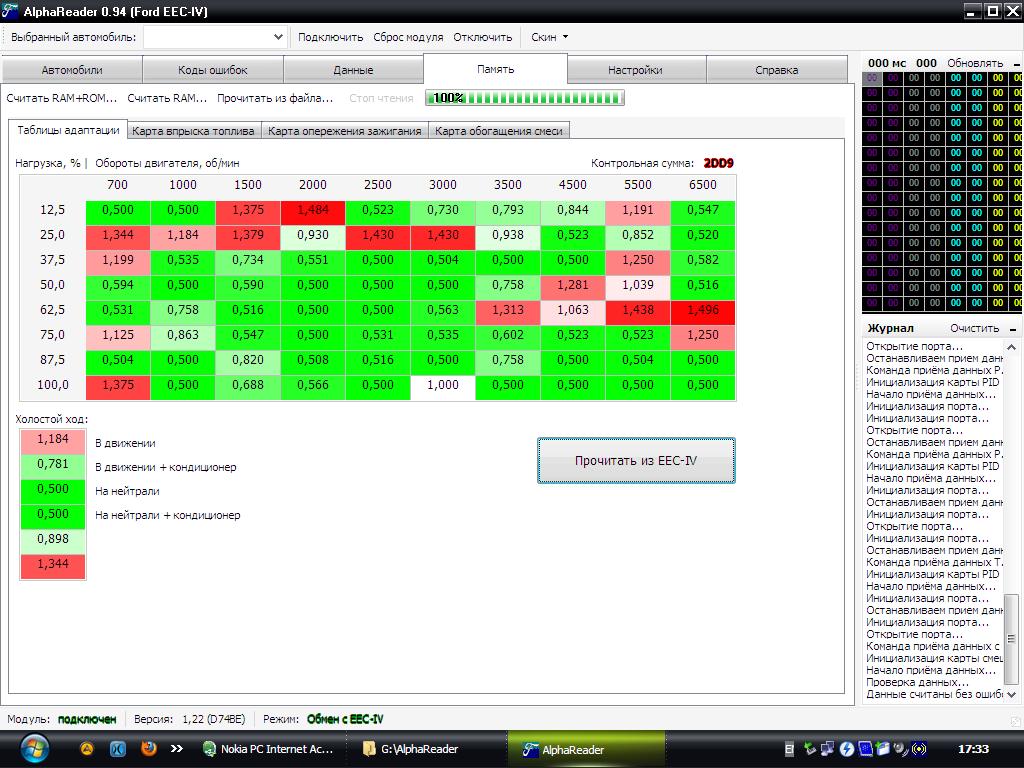This screenshot has width=1024, height=768.
Task: Switch to Nokia PC Internet Access taskbar item
Action: pyautogui.click(x=274, y=749)
